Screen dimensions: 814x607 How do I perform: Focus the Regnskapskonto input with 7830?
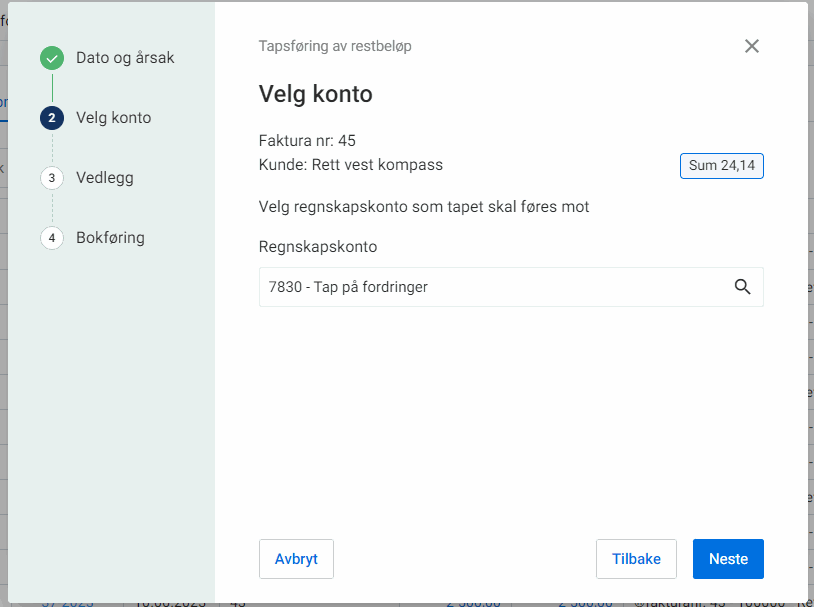[511, 287]
